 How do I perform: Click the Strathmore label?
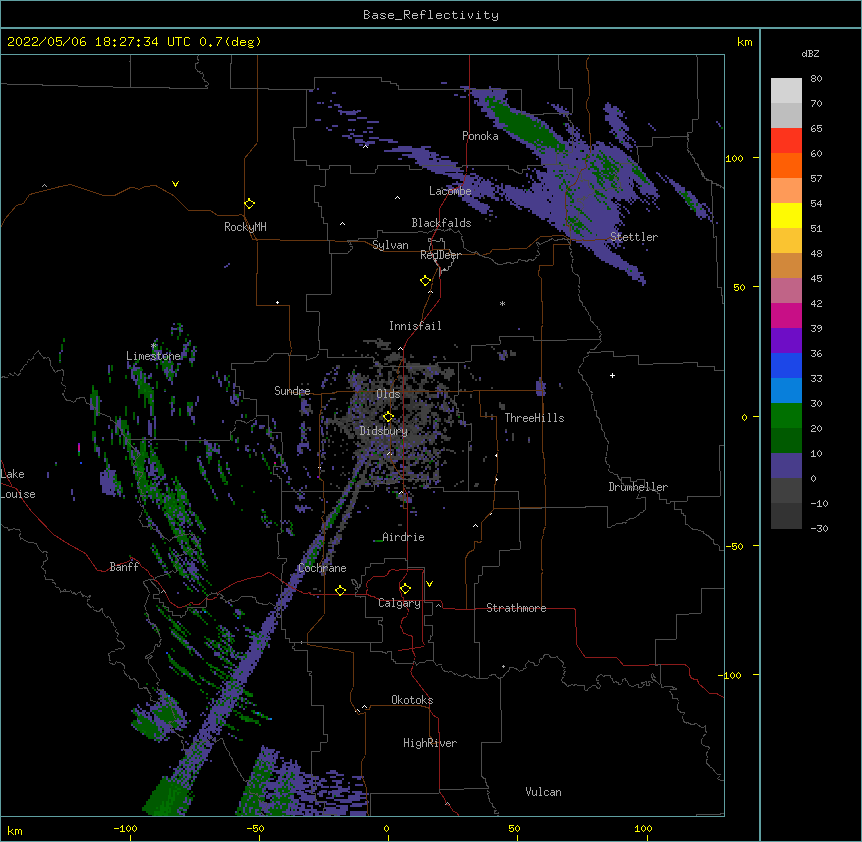click(516, 608)
